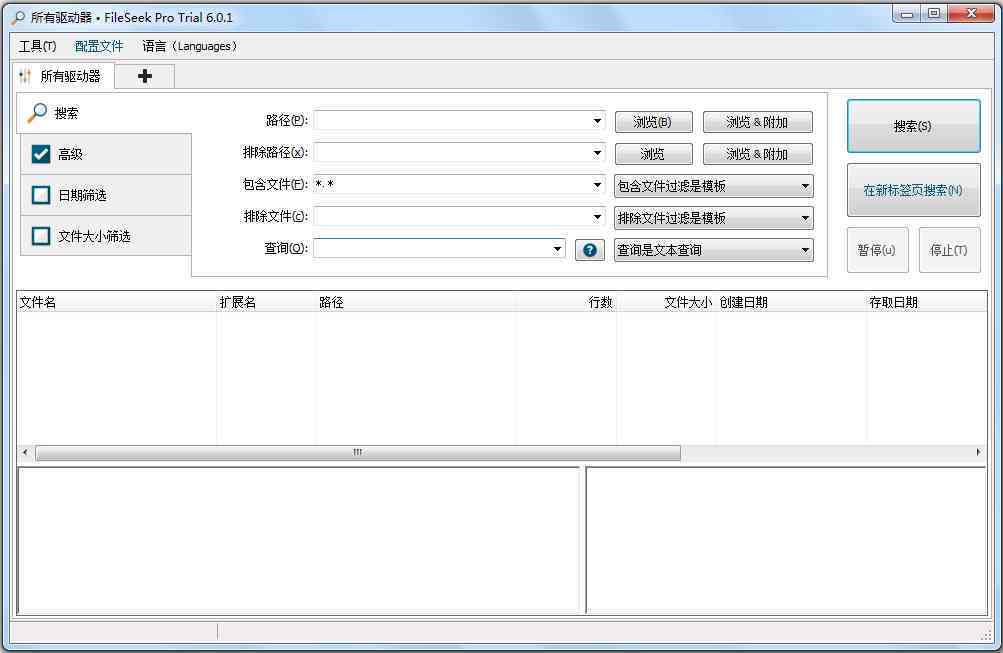Open the 工具(T) menu
The image size is (1003, 653).
coord(38,46)
